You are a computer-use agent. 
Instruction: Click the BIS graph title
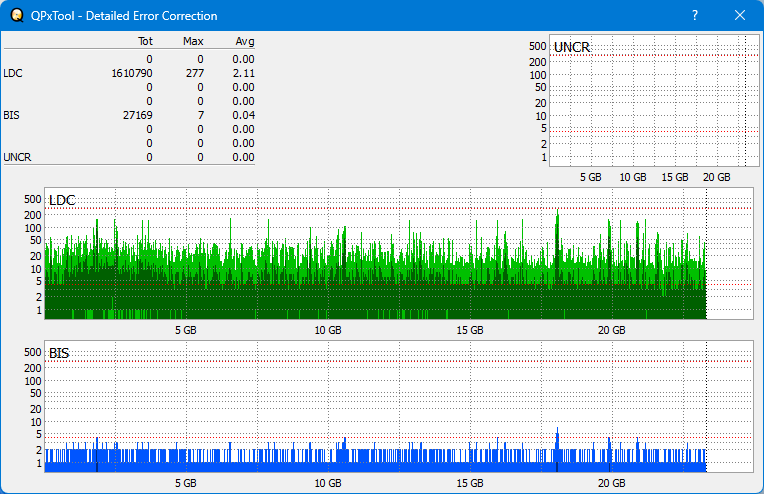[59, 353]
